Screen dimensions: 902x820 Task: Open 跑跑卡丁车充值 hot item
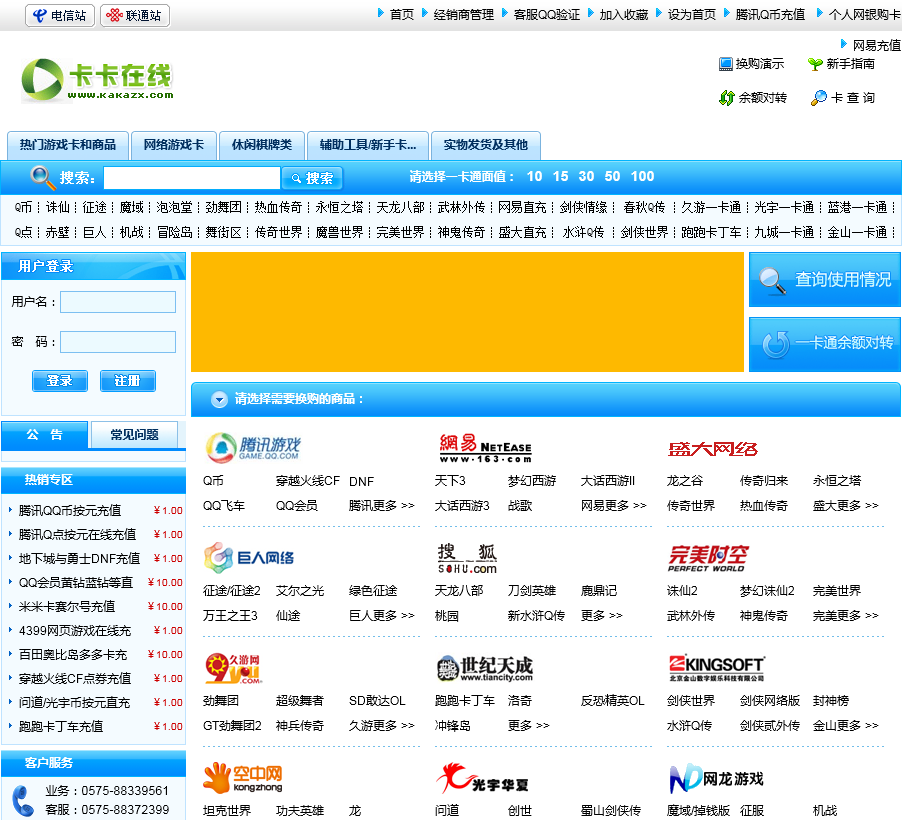(61, 727)
